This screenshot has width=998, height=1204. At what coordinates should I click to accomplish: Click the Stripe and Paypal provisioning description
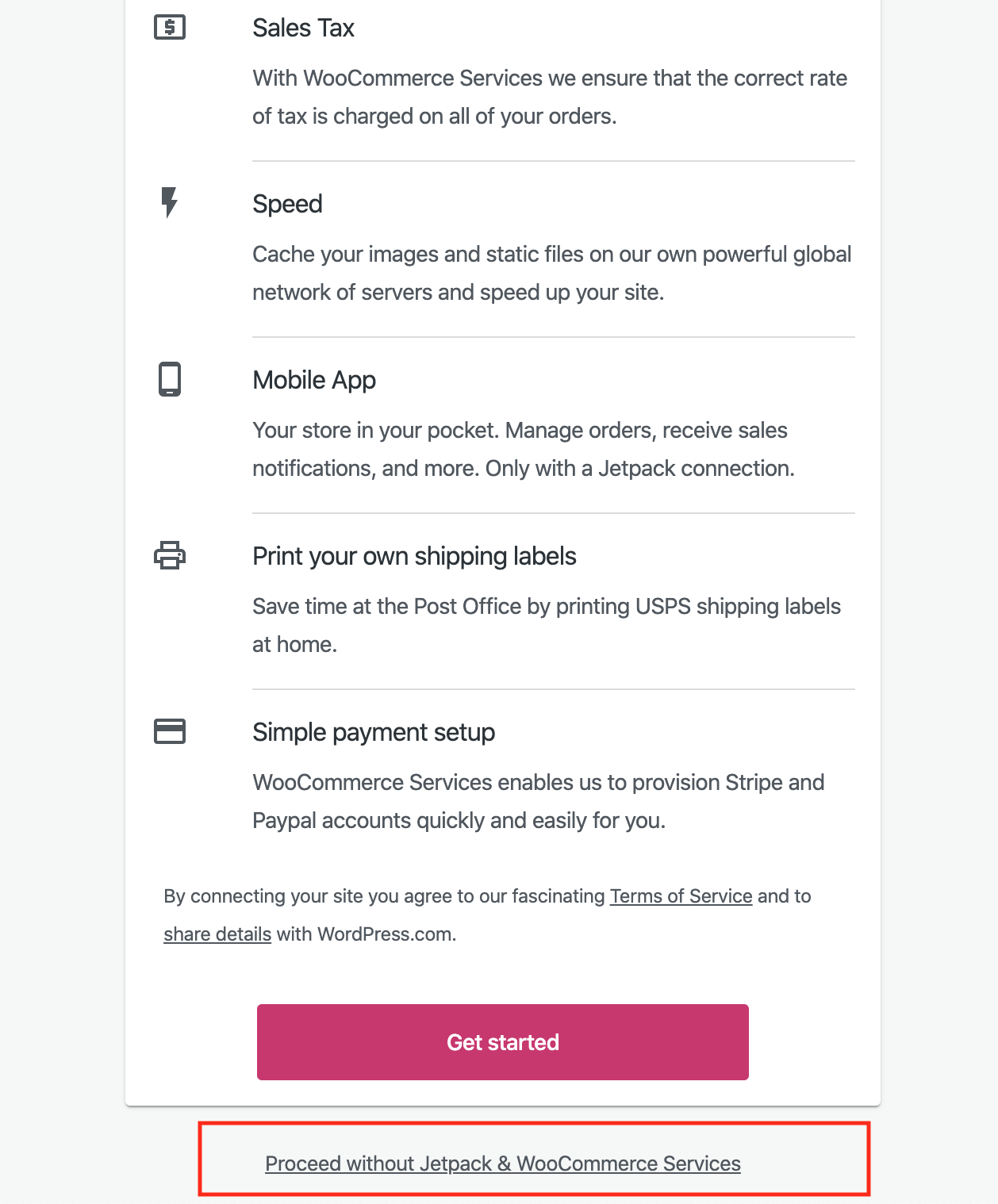[539, 801]
